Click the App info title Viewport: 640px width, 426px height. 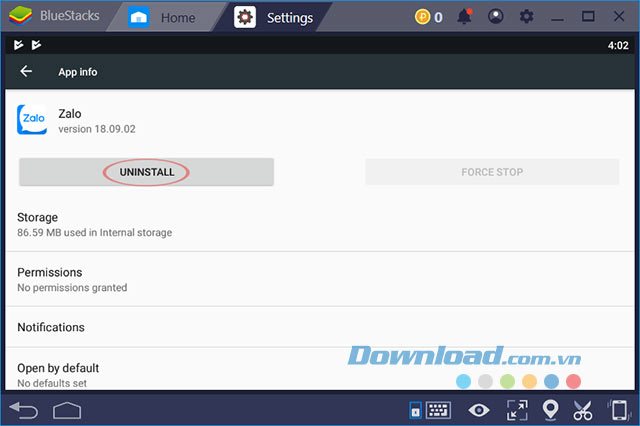pyautogui.click(x=78, y=72)
